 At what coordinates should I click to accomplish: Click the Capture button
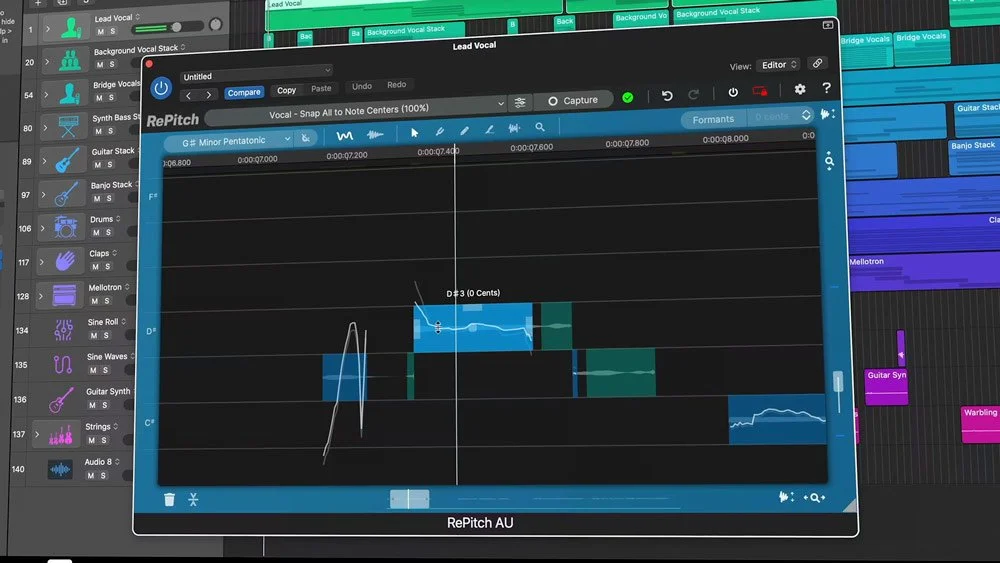(573, 100)
